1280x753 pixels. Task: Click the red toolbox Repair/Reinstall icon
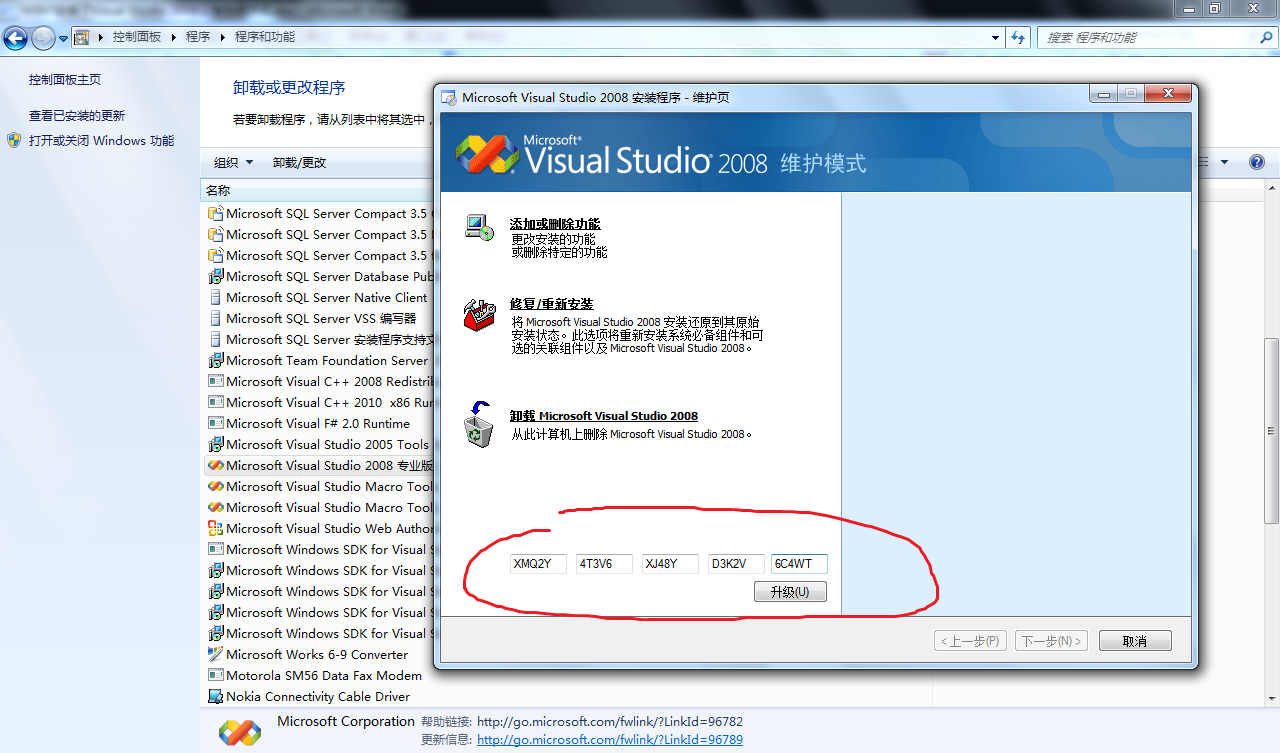click(x=479, y=314)
